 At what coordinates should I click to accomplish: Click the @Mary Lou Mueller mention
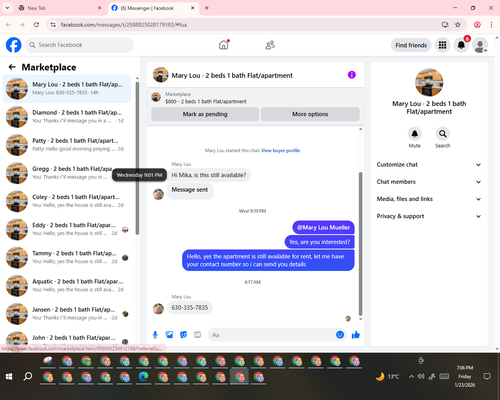click(x=323, y=227)
